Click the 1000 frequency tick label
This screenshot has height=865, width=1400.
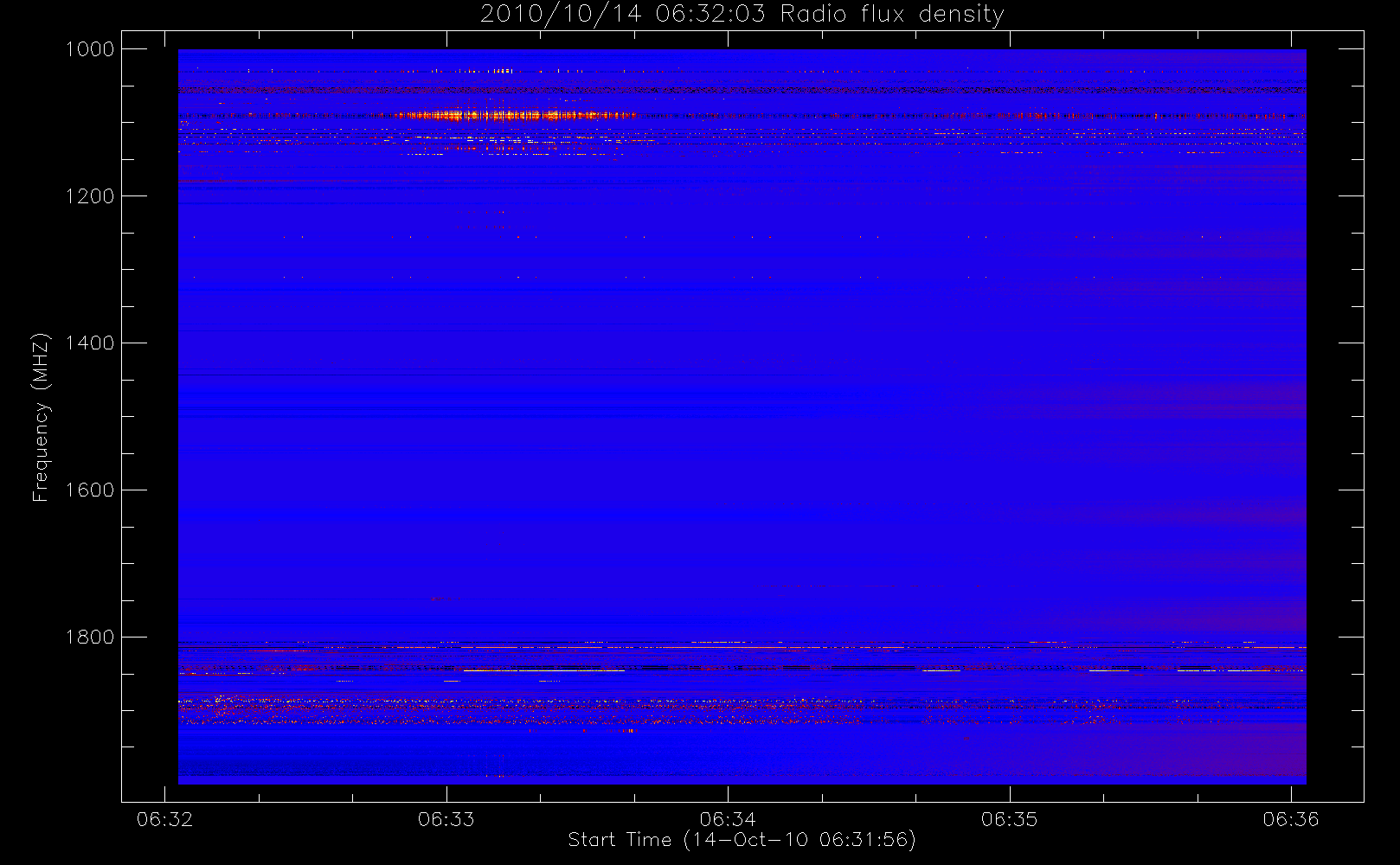pos(90,49)
